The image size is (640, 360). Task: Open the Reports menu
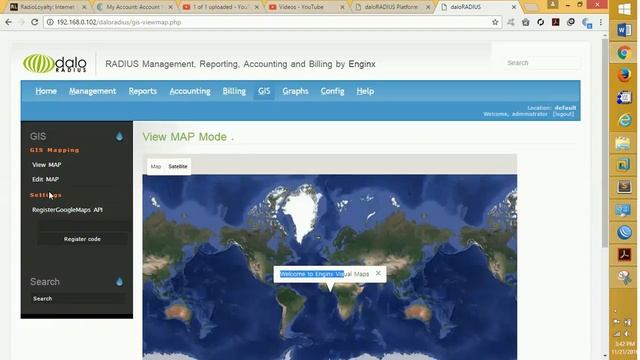point(142,91)
